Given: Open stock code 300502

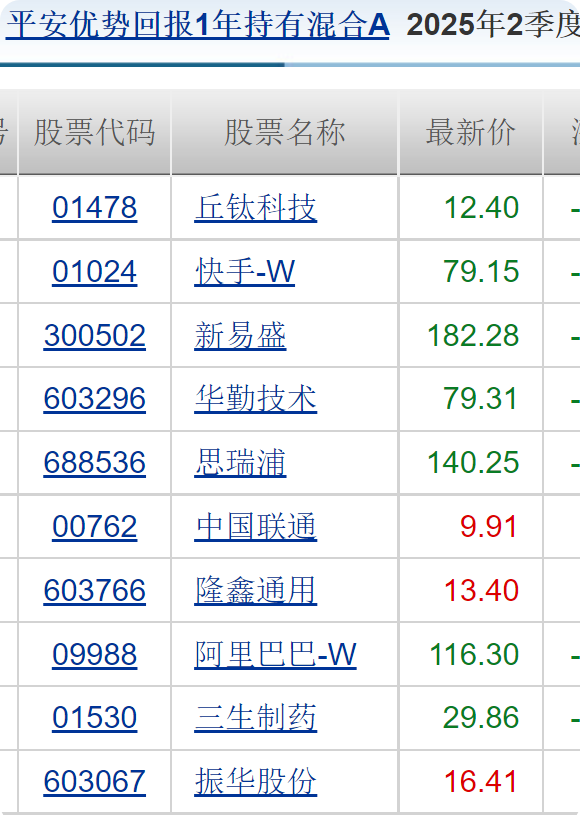Looking at the screenshot, I should point(95,335).
